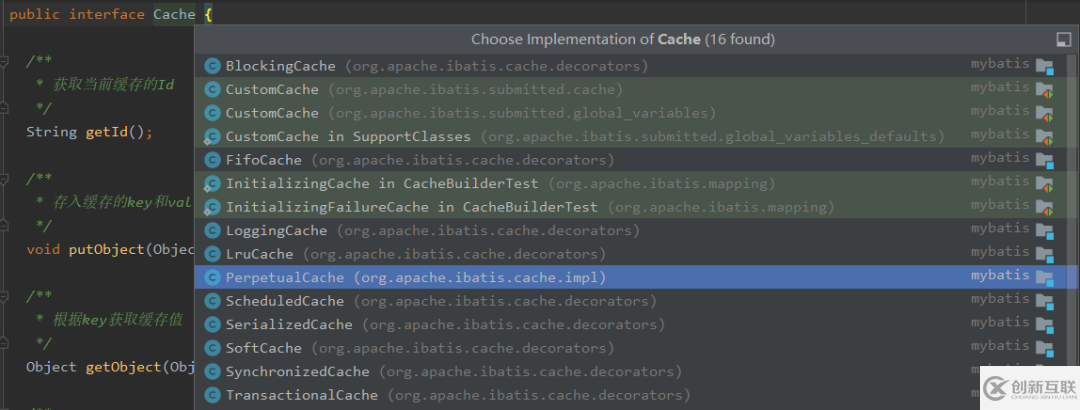Click the class icon beside SoftCache
This screenshot has height=410, width=1080.
coord(212,348)
